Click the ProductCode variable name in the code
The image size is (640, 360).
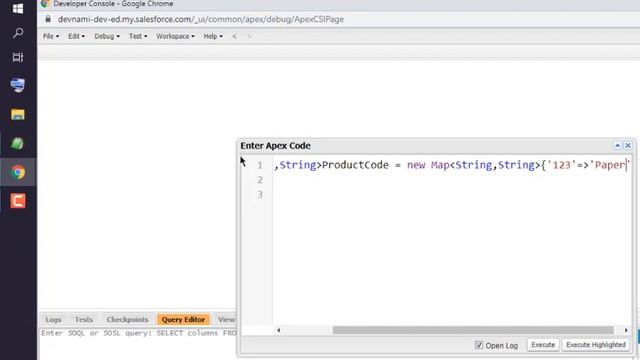[x=355, y=165]
